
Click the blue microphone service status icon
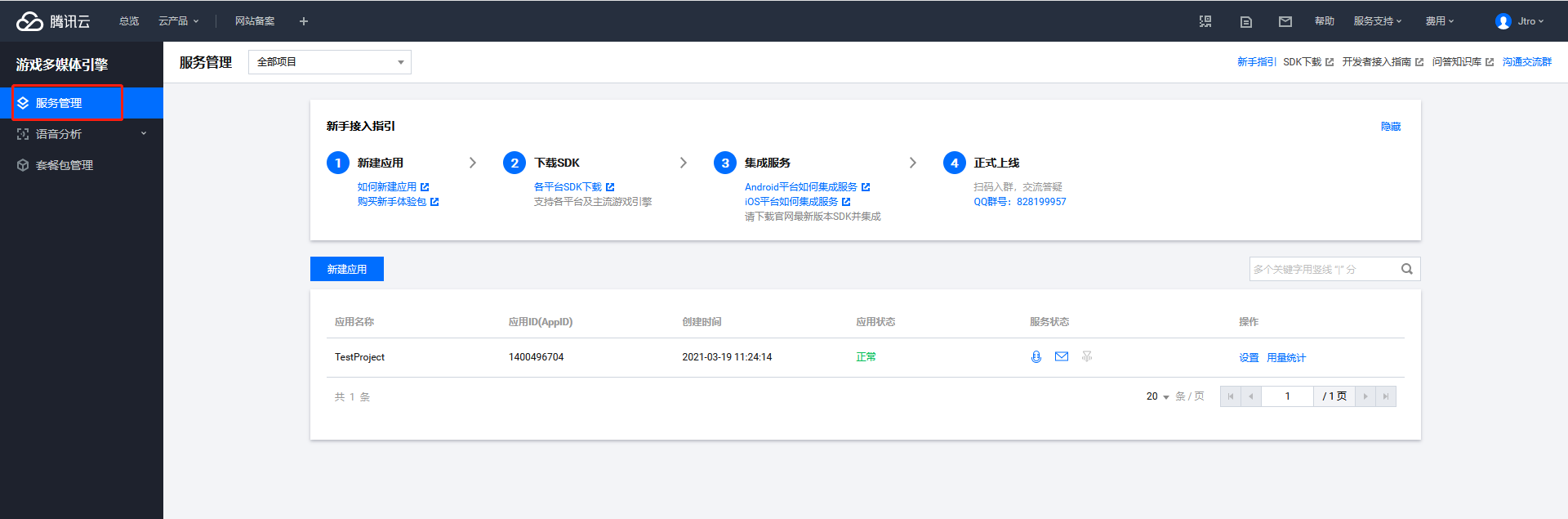click(1036, 357)
